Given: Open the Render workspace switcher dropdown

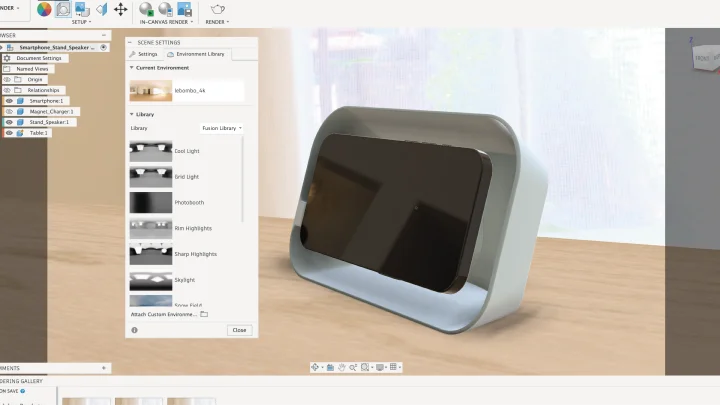Looking at the screenshot, I should pos(10,8).
